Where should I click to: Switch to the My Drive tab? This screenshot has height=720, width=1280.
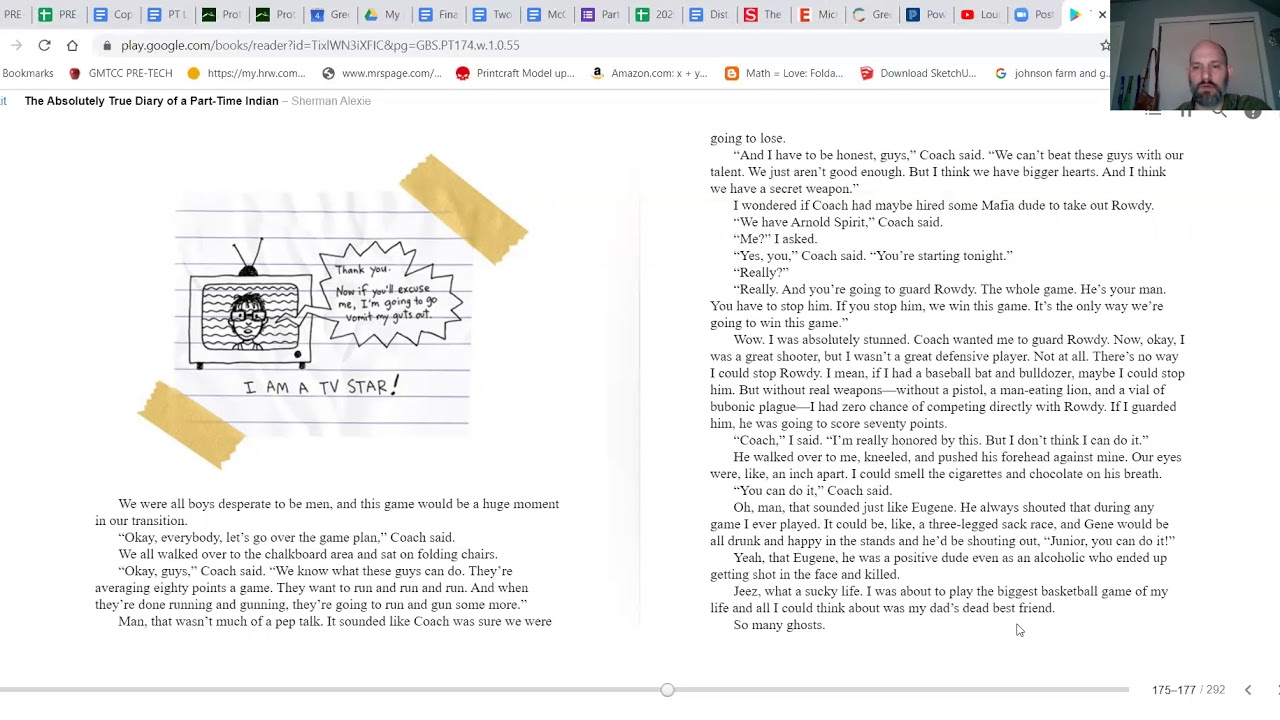click(x=383, y=15)
